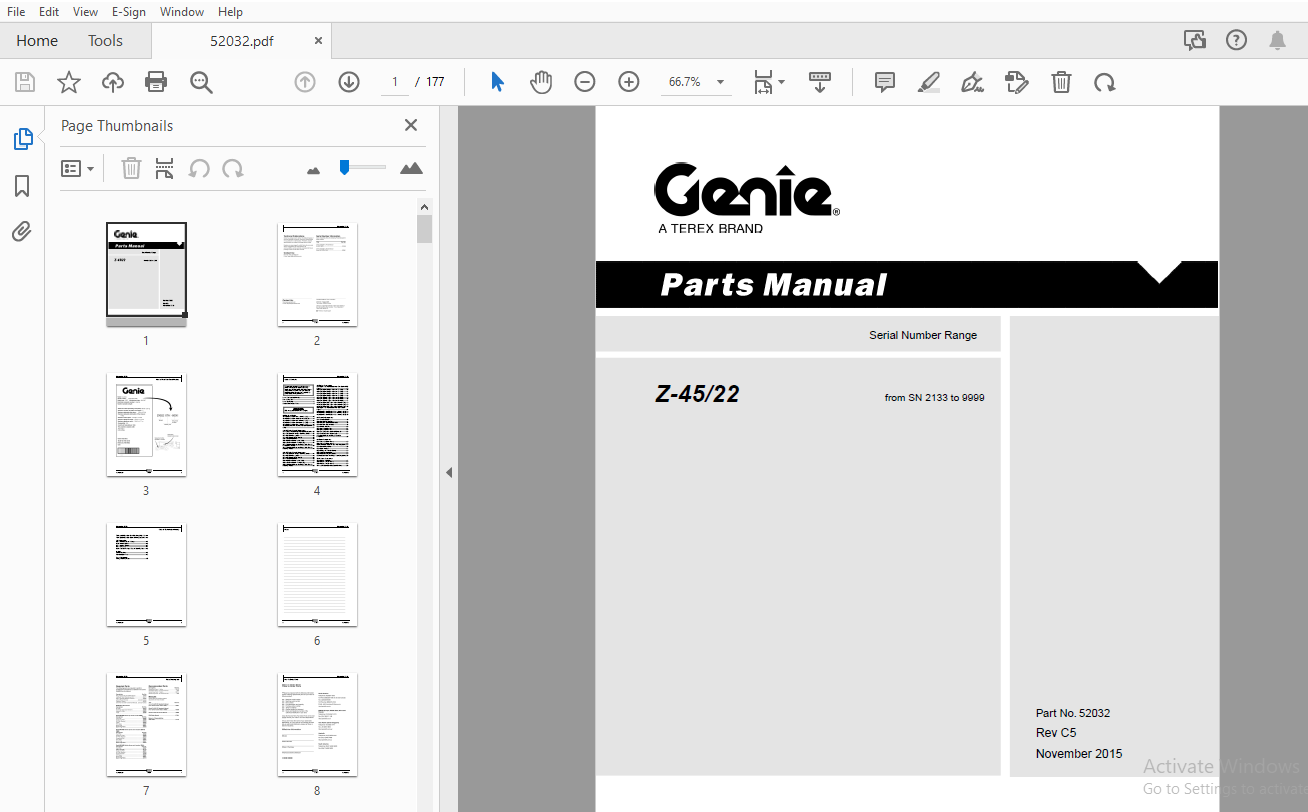The height and width of the screenshot is (812, 1308).
Task: Open the E-Sign menu
Action: pos(128,11)
